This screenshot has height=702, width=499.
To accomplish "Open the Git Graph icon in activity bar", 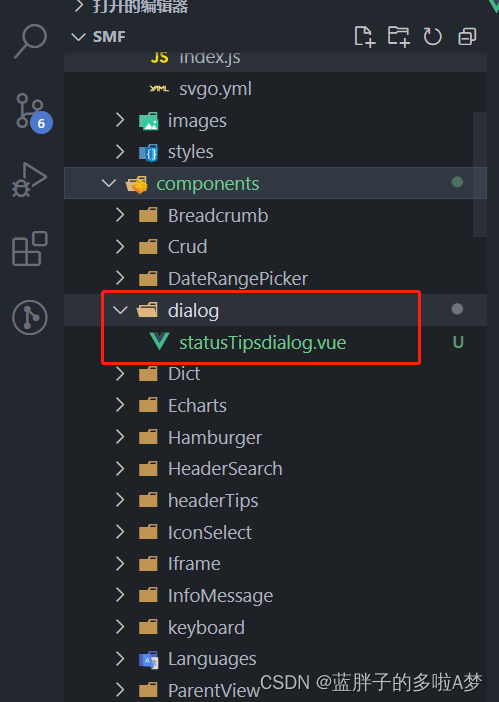I will (x=30, y=318).
